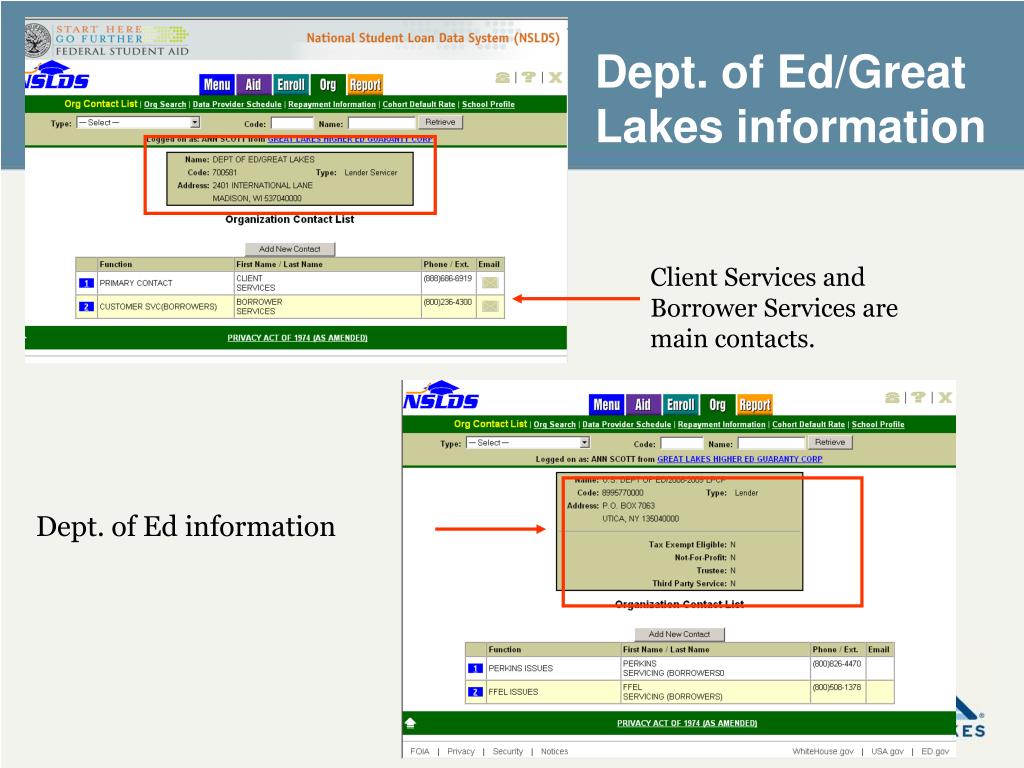Click the Code input field in lower screenshot
1024x768 pixels.
point(682,443)
